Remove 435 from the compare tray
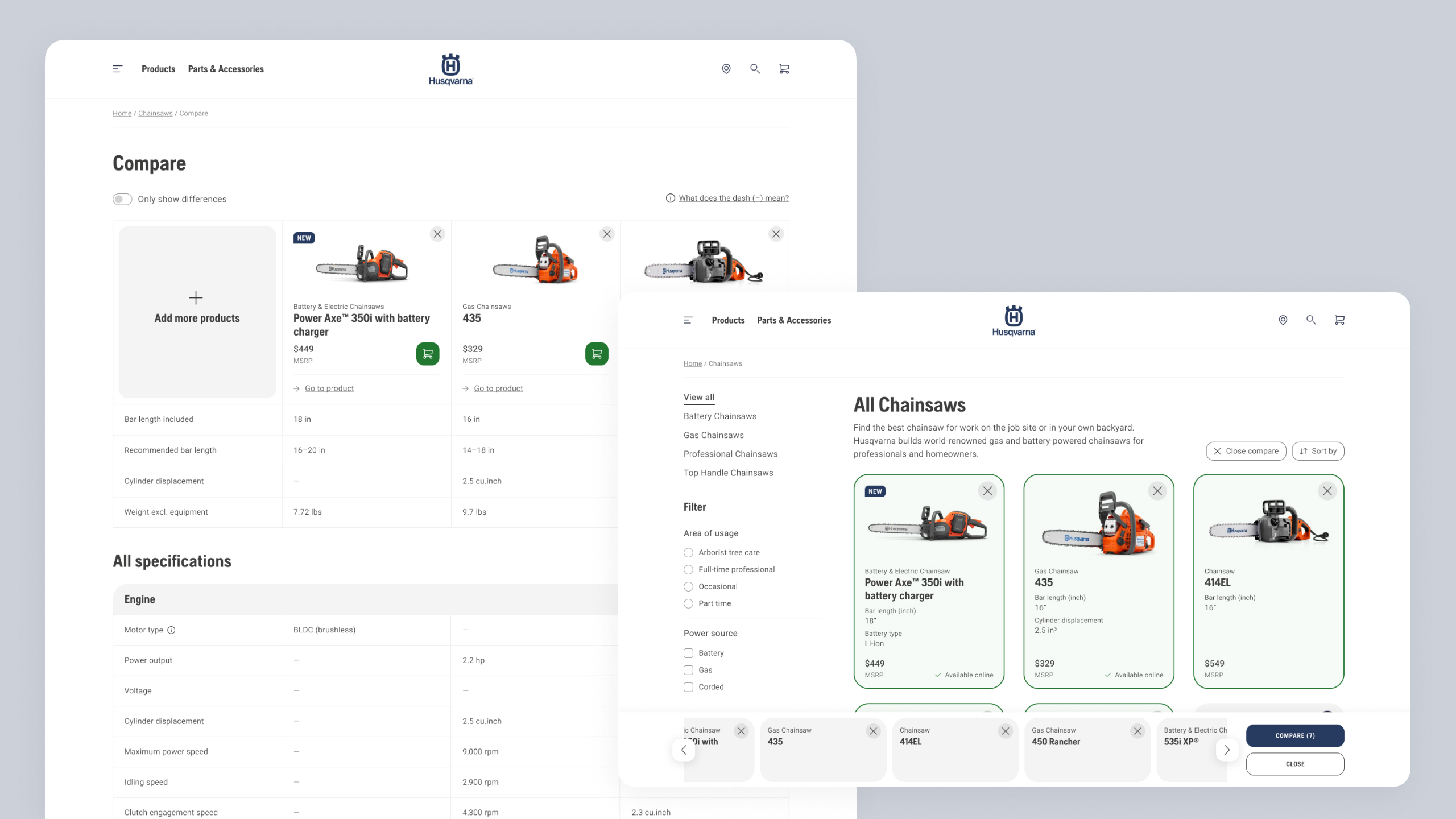 tap(874, 731)
